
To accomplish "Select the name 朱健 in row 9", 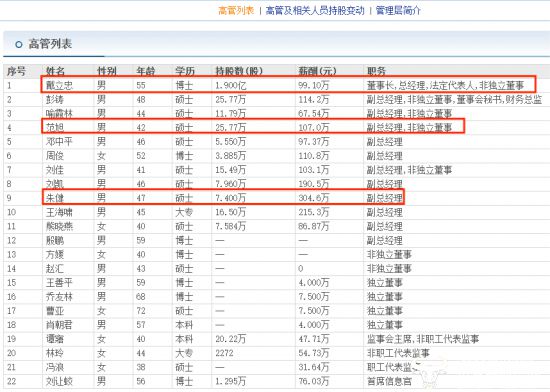I will click(x=55, y=198).
